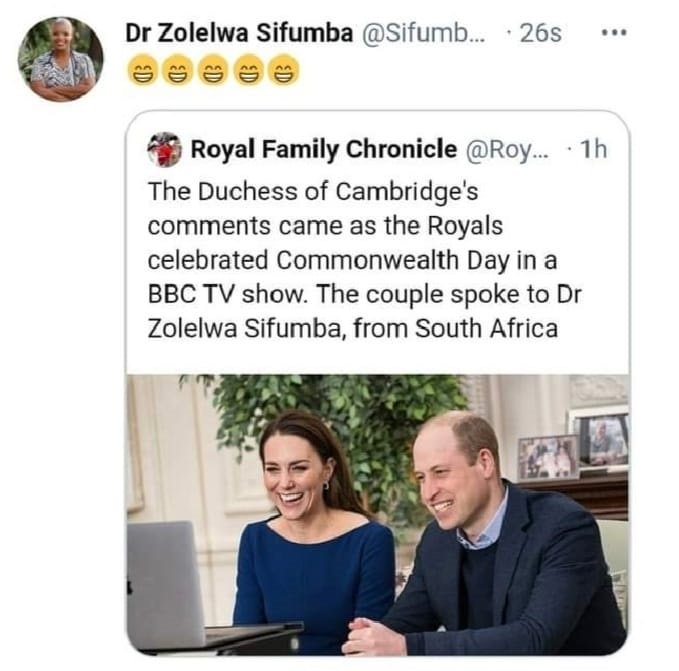Click the @Roy... handle in the quoted tweet
The image size is (679, 671).
(x=508, y=150)
